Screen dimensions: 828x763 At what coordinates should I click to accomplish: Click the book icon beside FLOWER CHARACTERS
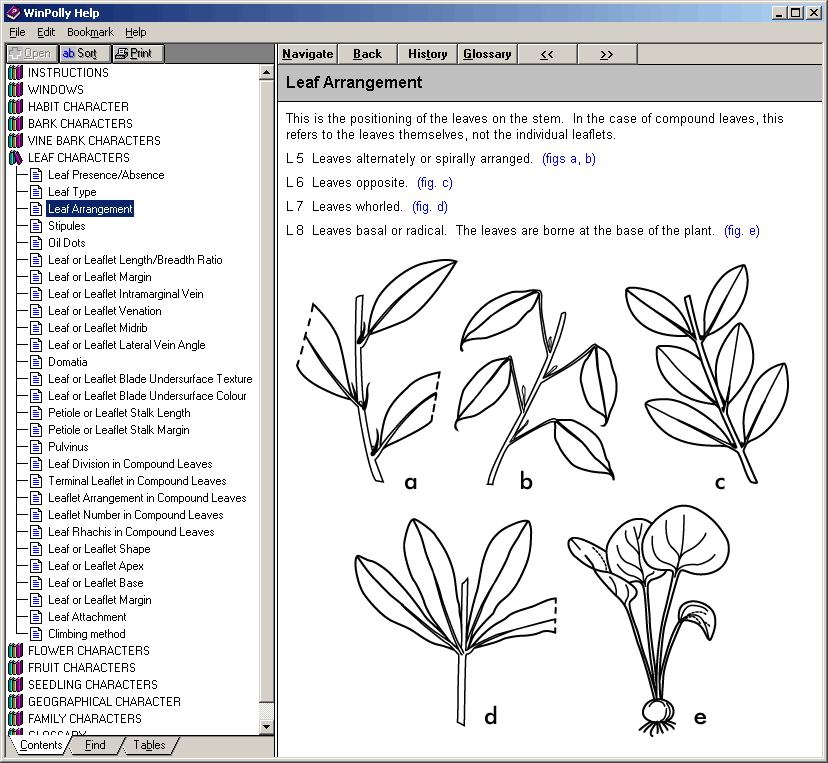click(15, 651)
